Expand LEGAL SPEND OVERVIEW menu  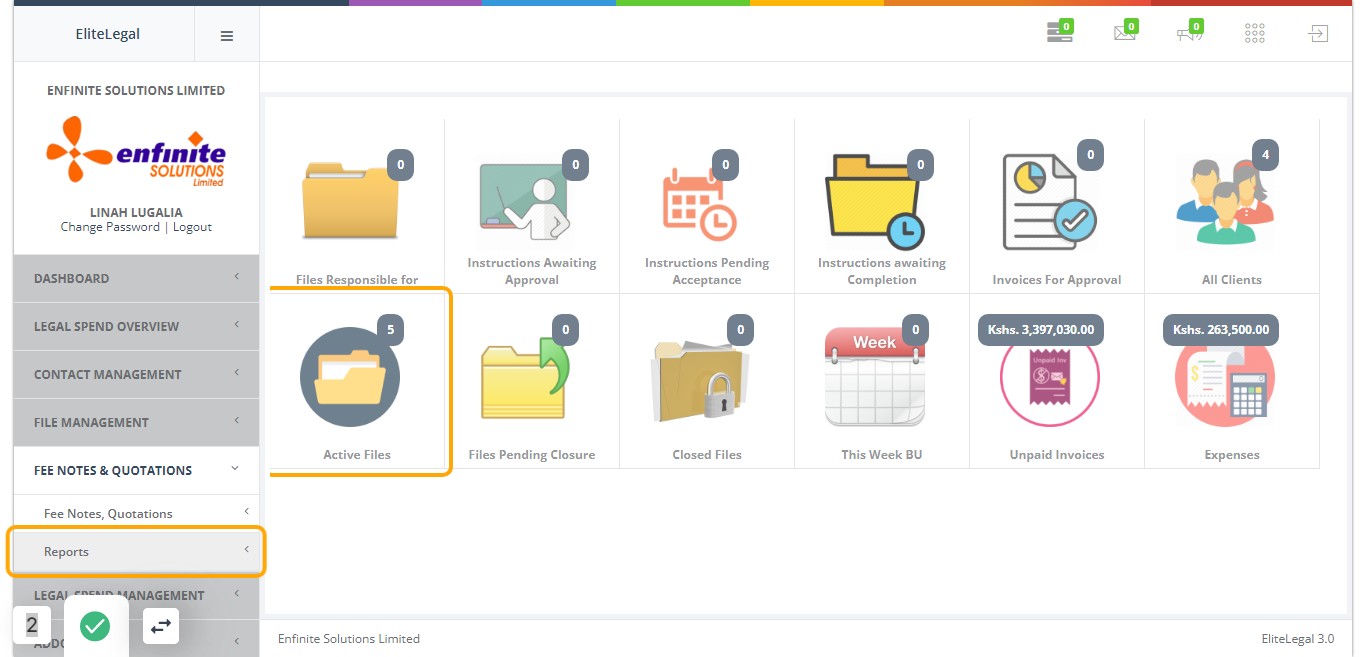pos(136,326)
